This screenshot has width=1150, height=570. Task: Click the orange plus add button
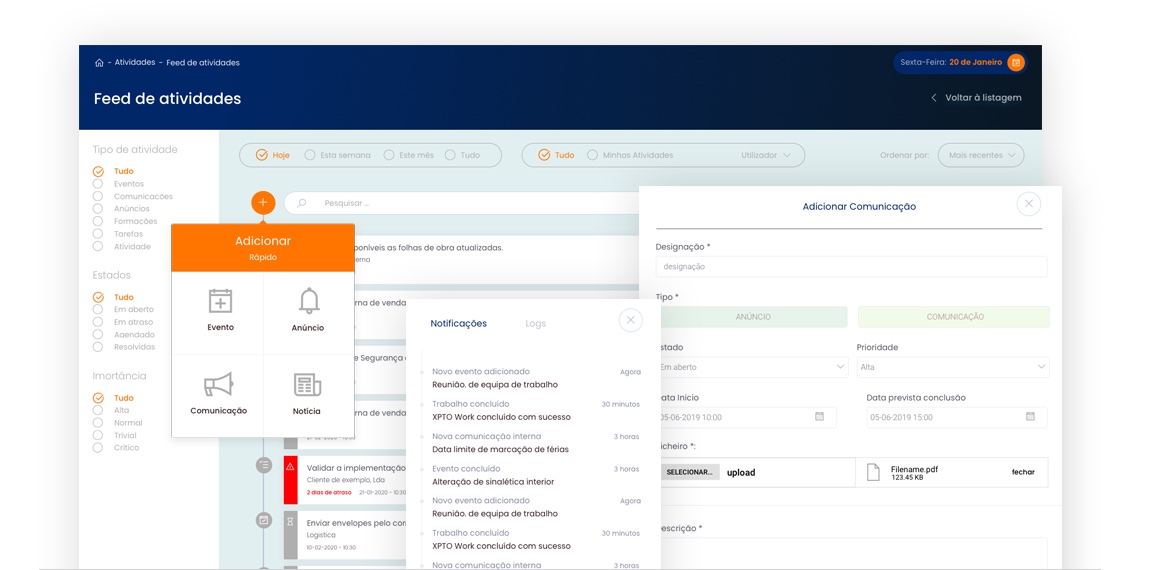pyautogui.click(x=263, y=202)
